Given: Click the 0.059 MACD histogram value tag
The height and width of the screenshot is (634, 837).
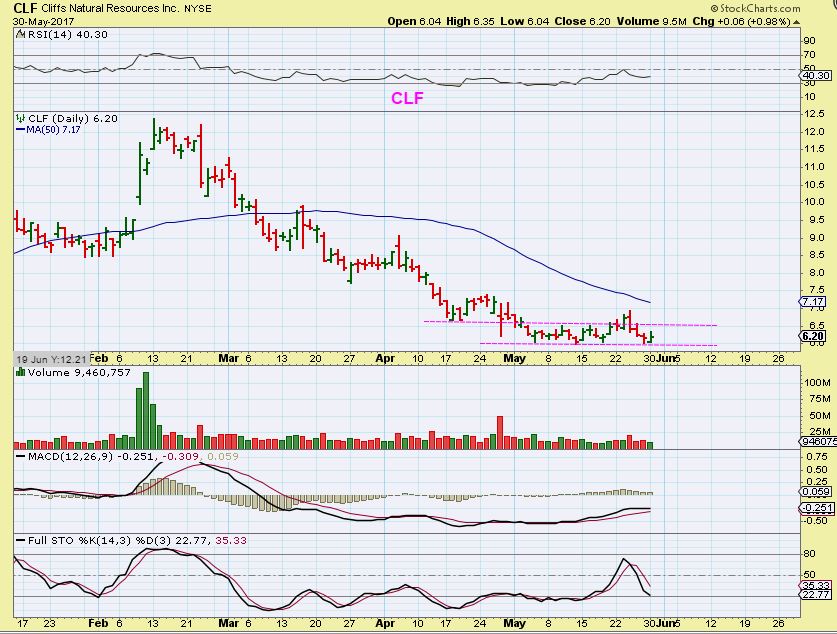Looking at the screenshot, I should coord(817,492).
